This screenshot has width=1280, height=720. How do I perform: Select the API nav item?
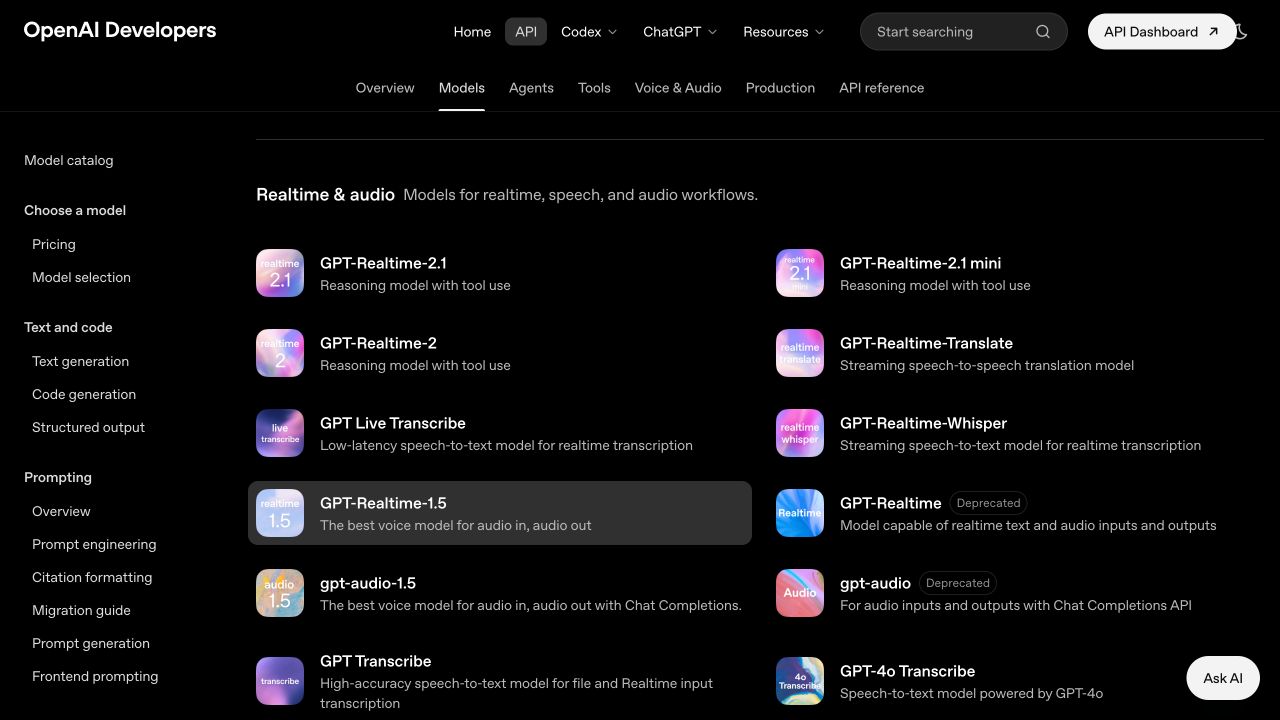(x=526, y=32)
